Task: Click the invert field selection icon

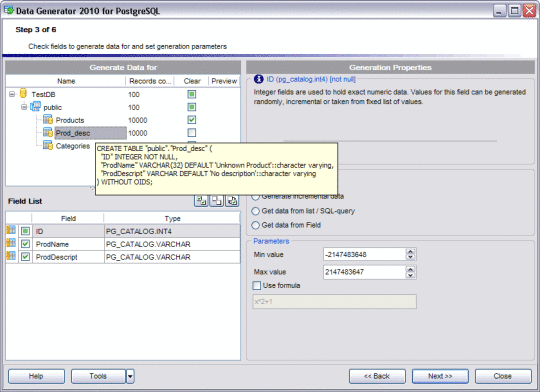Action: click(x=232, y=200)
